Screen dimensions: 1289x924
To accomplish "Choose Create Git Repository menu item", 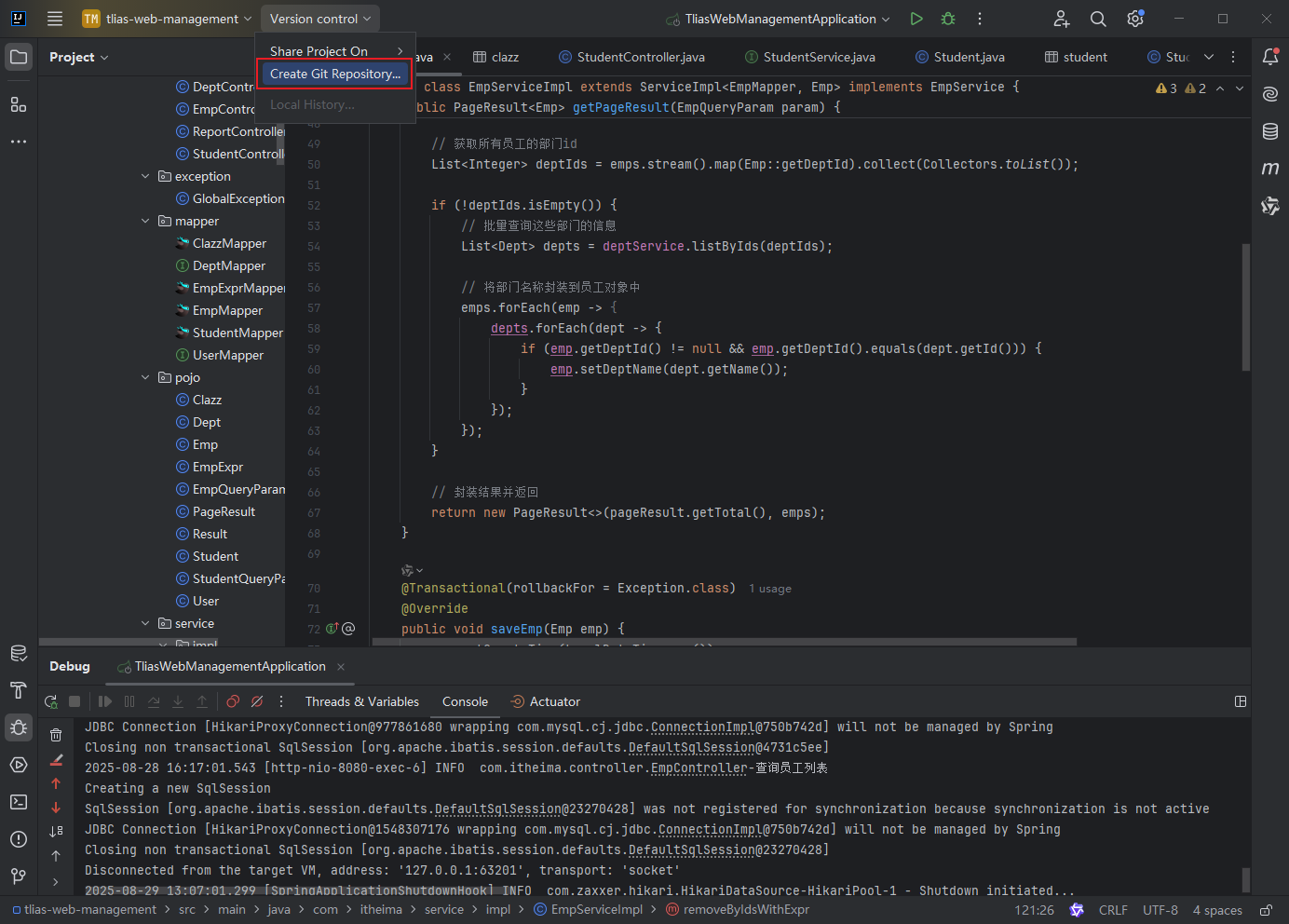I will coord(335,74).
